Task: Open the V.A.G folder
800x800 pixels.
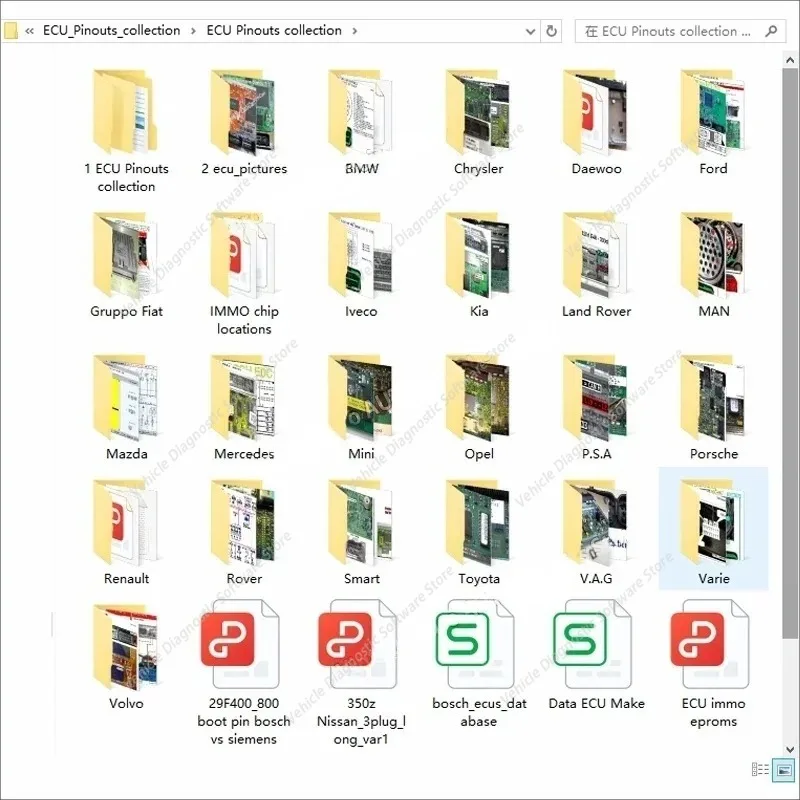Action: pyautogui.click(x=596, y=532)
